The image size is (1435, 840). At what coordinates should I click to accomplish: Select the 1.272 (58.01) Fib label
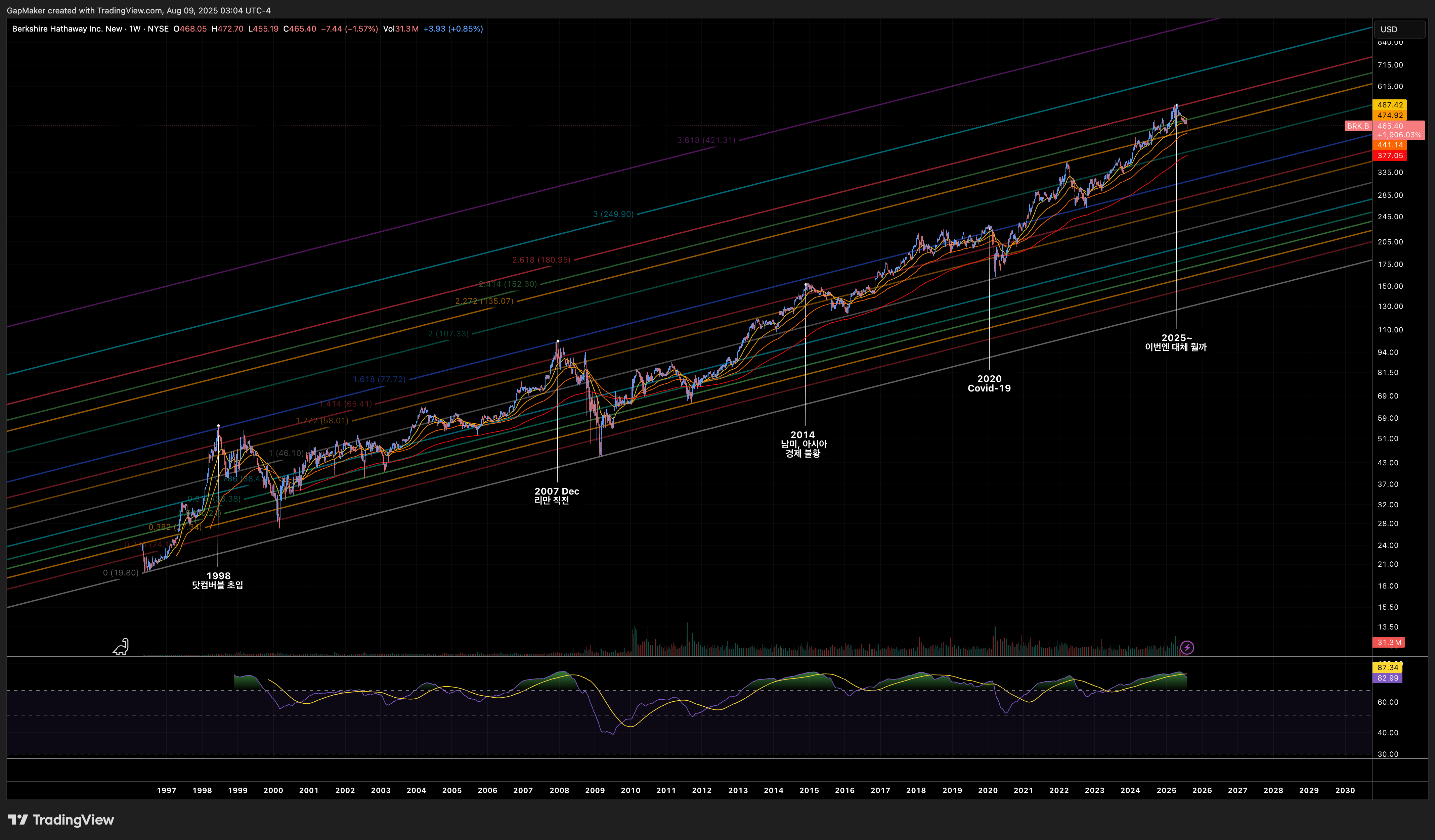[x=322, y=421]
